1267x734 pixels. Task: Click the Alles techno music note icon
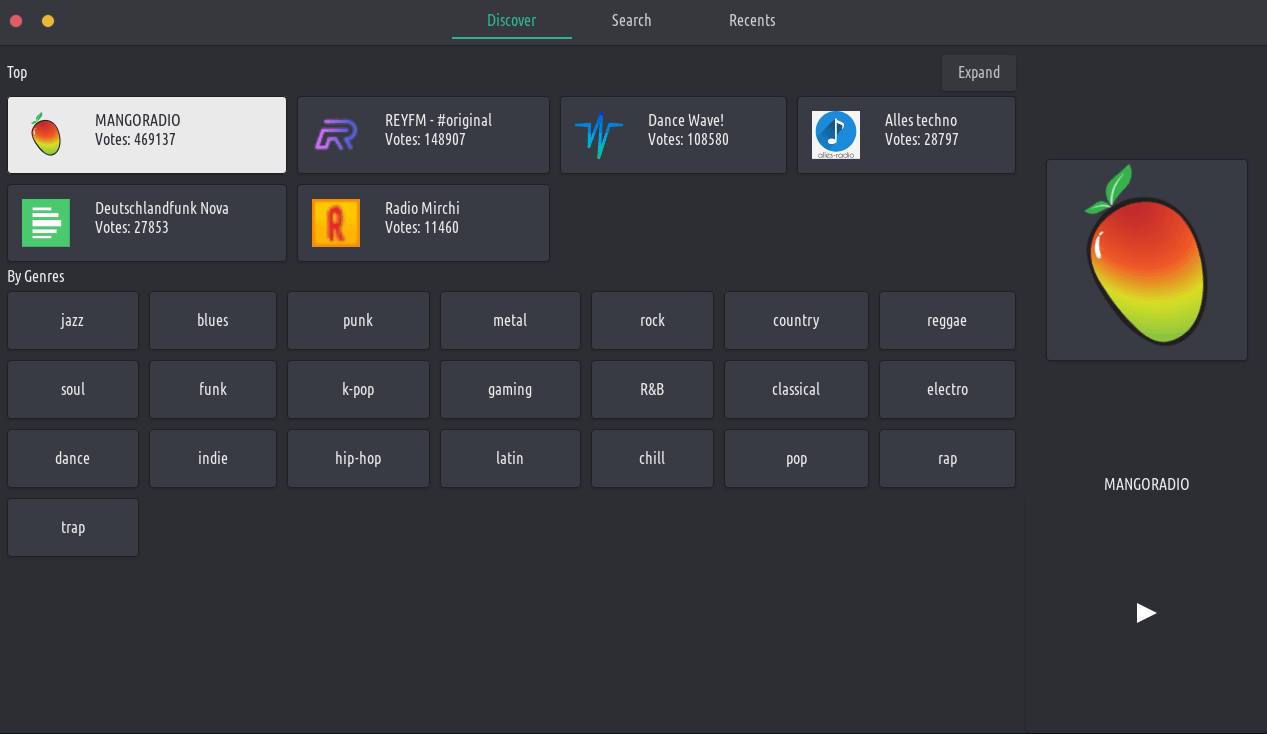pyautogui.click(x=836, y=134)
